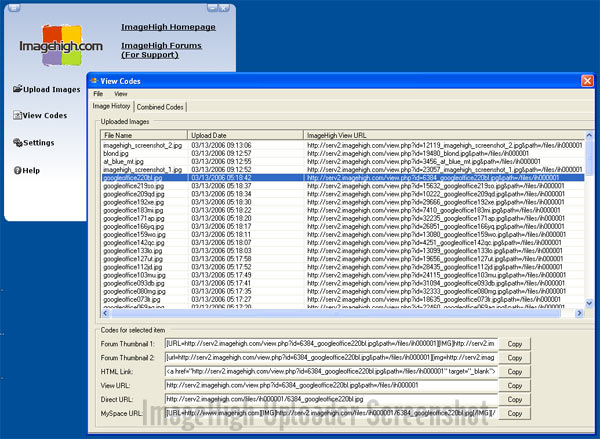600x439 pixels.
Task: Click the URL containing id=19480_blond.jpg
Action: click(418, 153)
